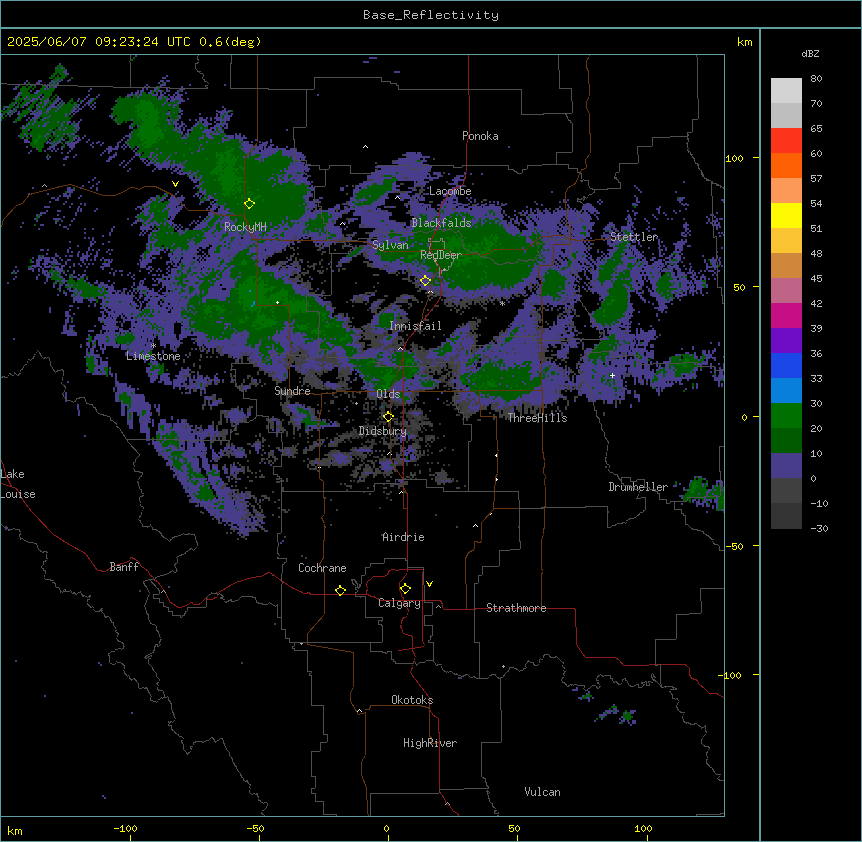
Task: Click the -100 tick on bottom axis
Action: (125, 828)
